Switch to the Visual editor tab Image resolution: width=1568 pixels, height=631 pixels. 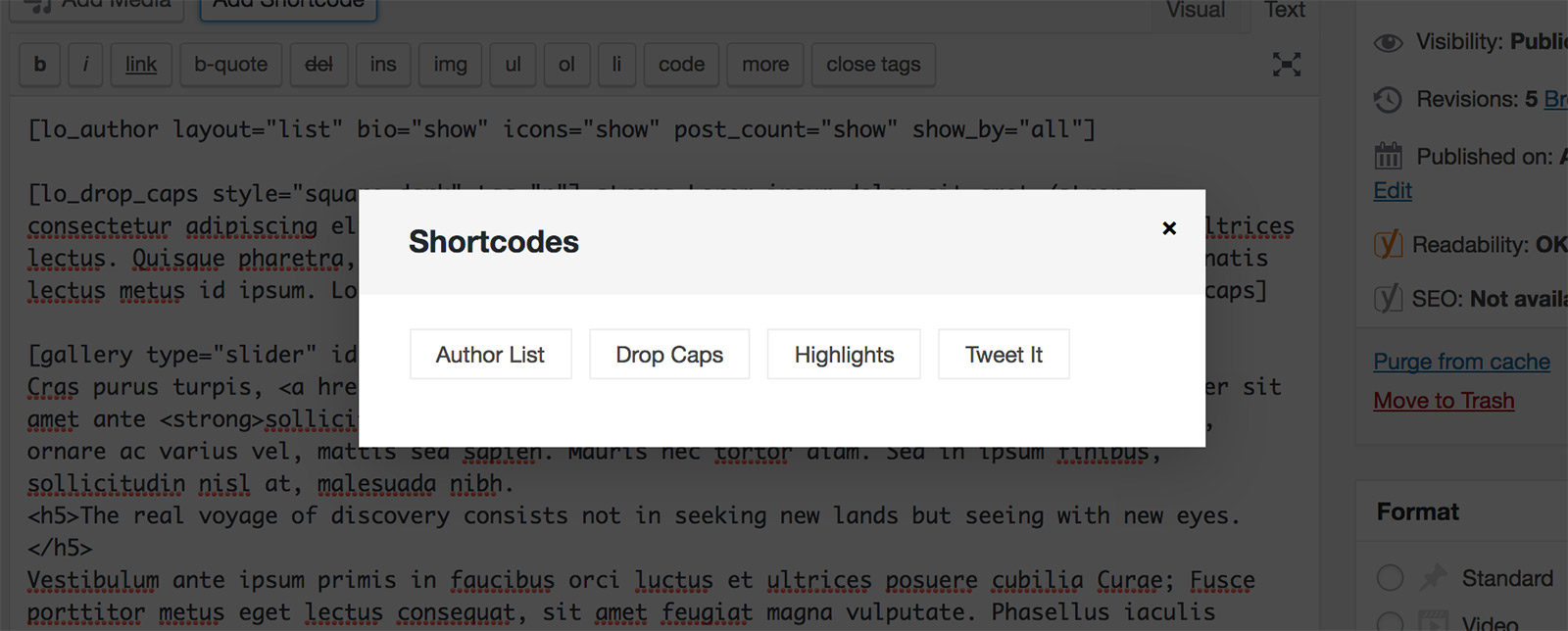point(1195,10)
